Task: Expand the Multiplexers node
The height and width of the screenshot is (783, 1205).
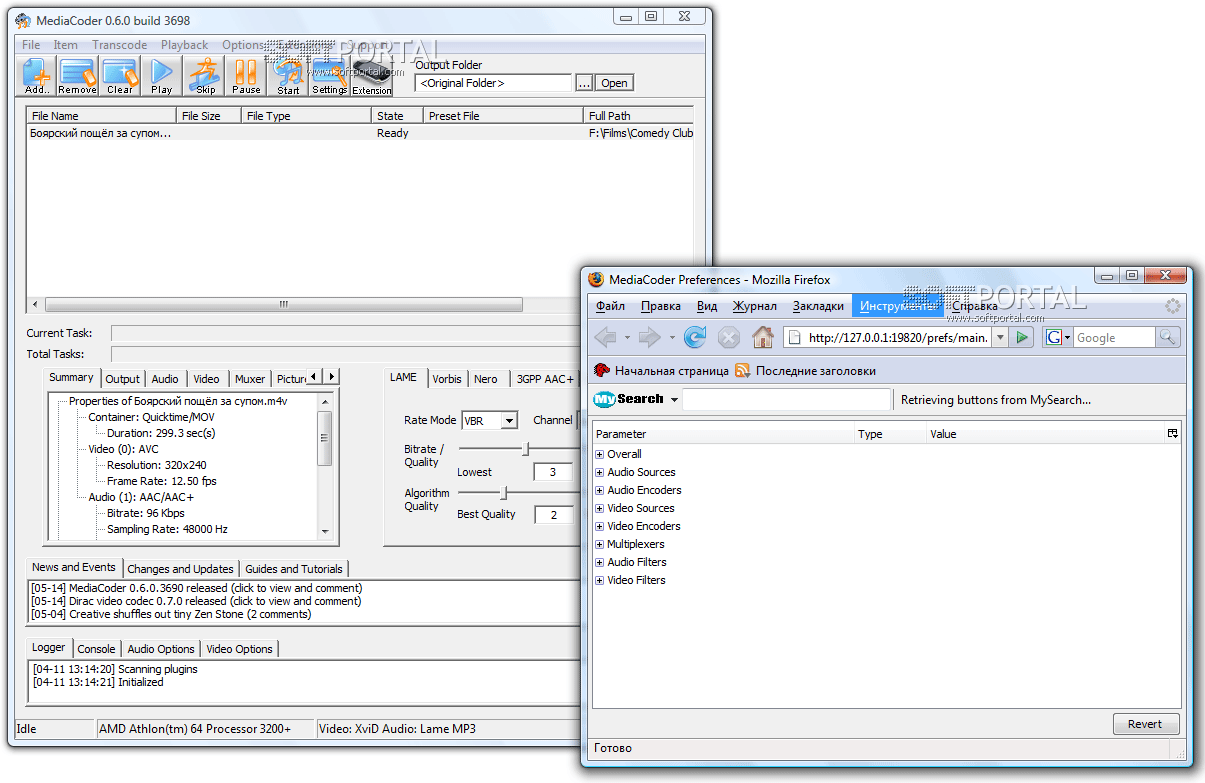Action: click(x=600, y=544)
